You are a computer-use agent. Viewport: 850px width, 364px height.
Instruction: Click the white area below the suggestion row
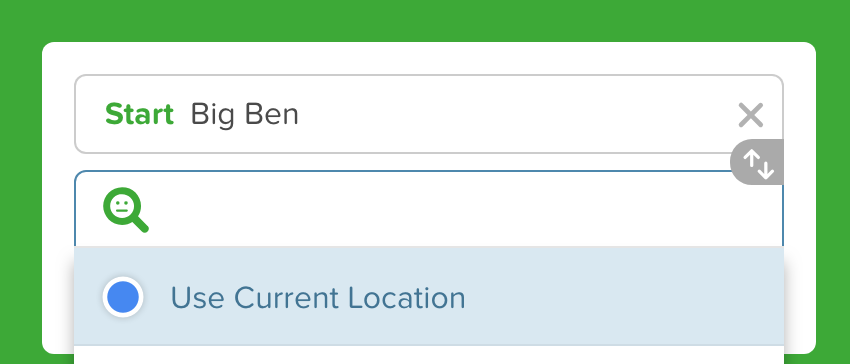coord(429,355)
